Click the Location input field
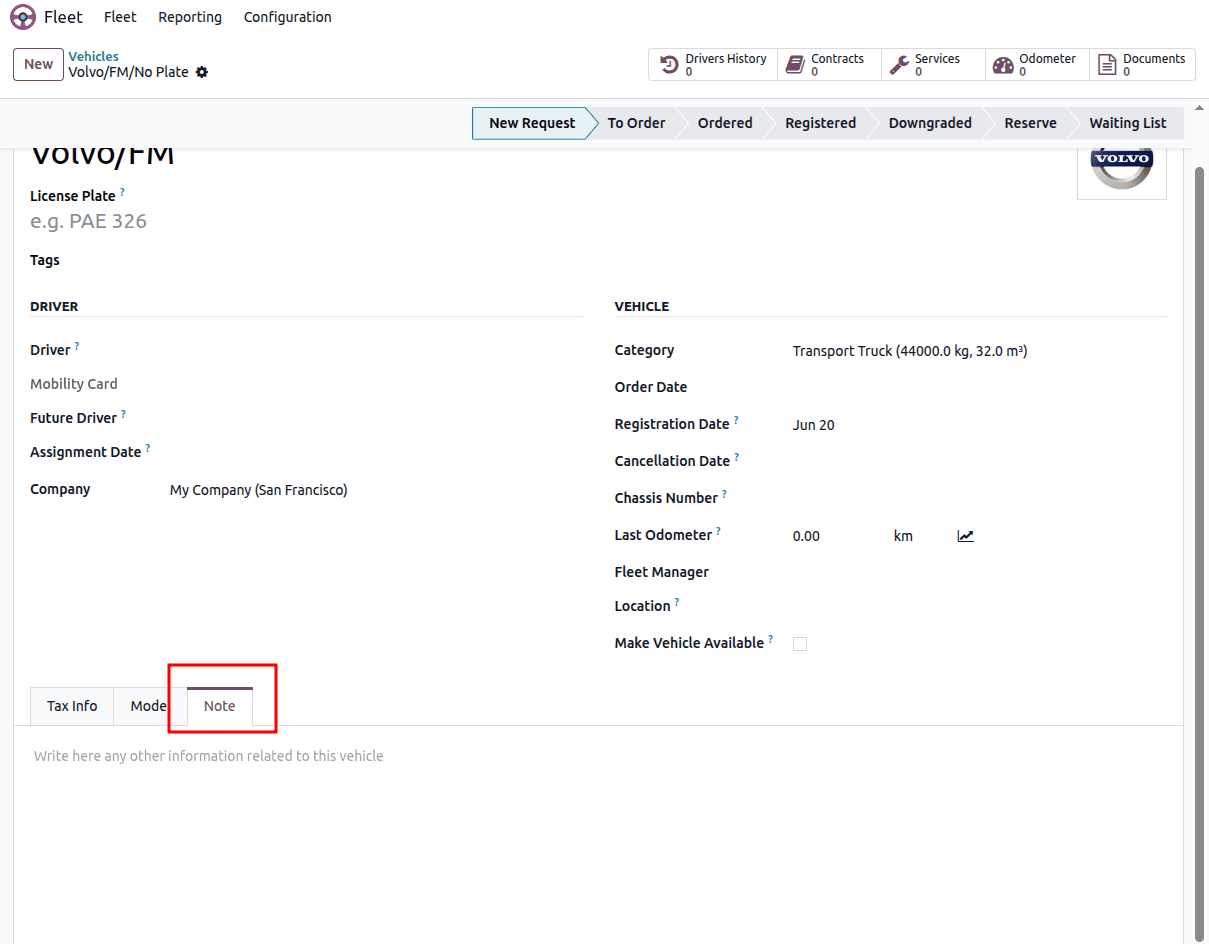This screenshot has width=1209, height=944. (x=979, y=607)
